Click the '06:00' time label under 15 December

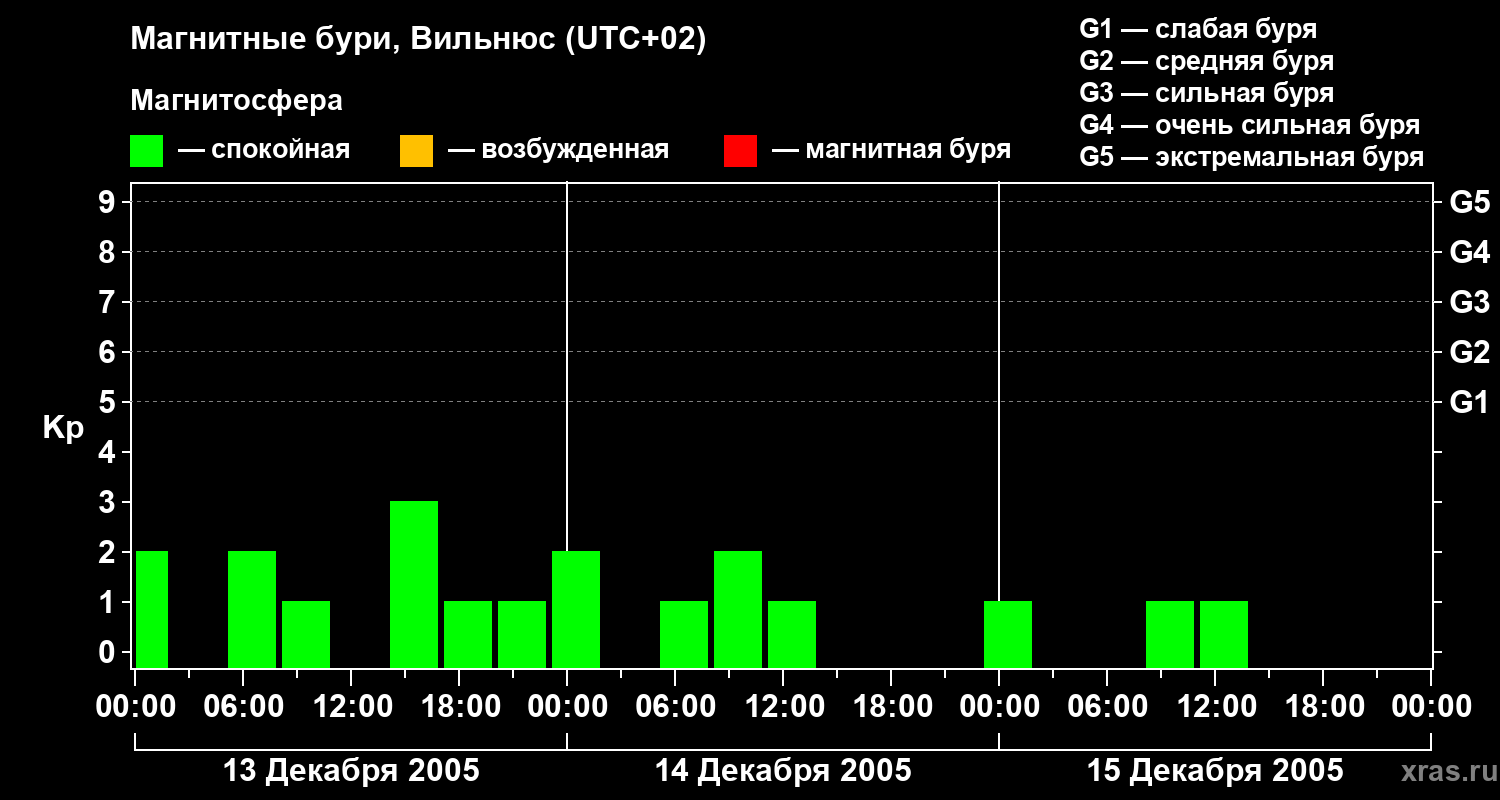click(x=1107, y=706)
